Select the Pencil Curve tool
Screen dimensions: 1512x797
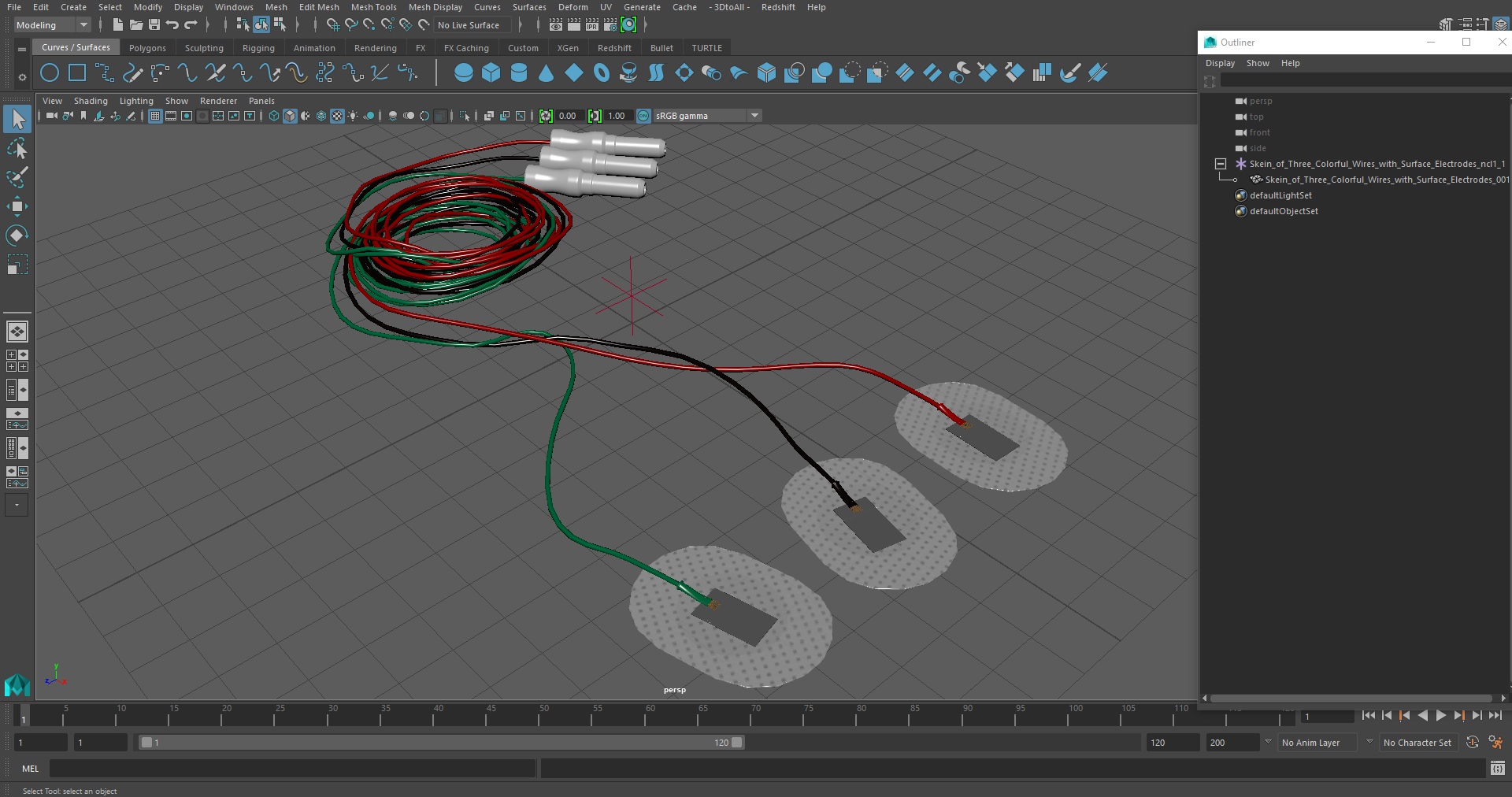[132, 73]
